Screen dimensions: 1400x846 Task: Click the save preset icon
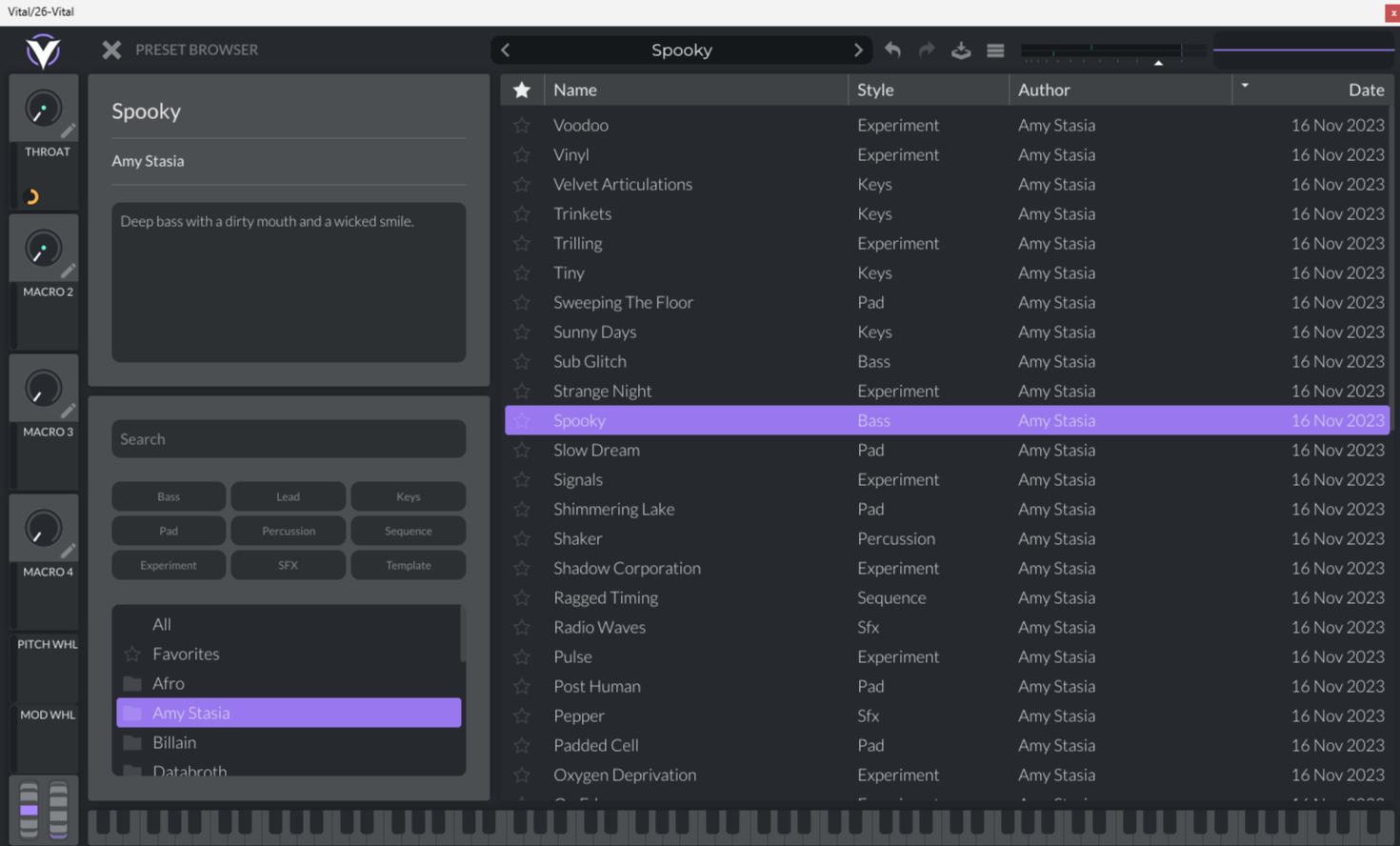point(961,50)
